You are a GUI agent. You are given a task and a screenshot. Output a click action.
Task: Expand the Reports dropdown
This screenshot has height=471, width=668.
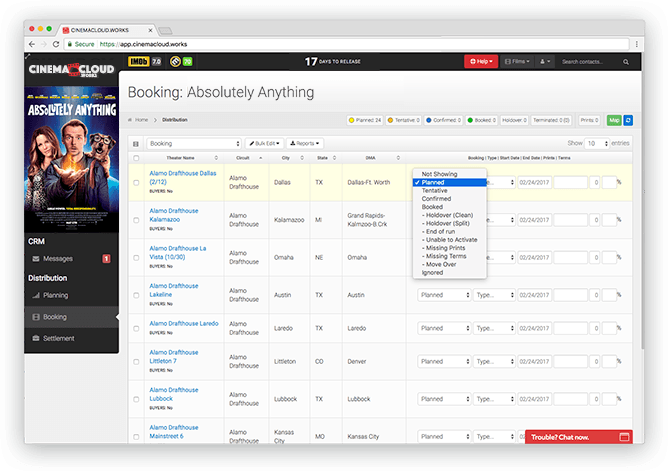pos(307,143)
